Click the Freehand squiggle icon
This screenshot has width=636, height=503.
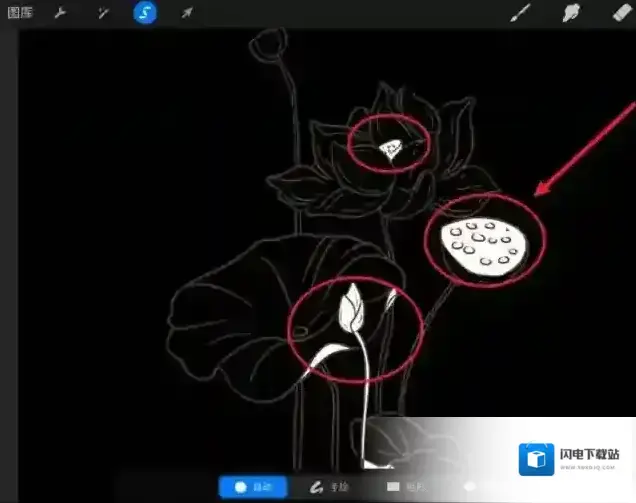pos(314,487)
